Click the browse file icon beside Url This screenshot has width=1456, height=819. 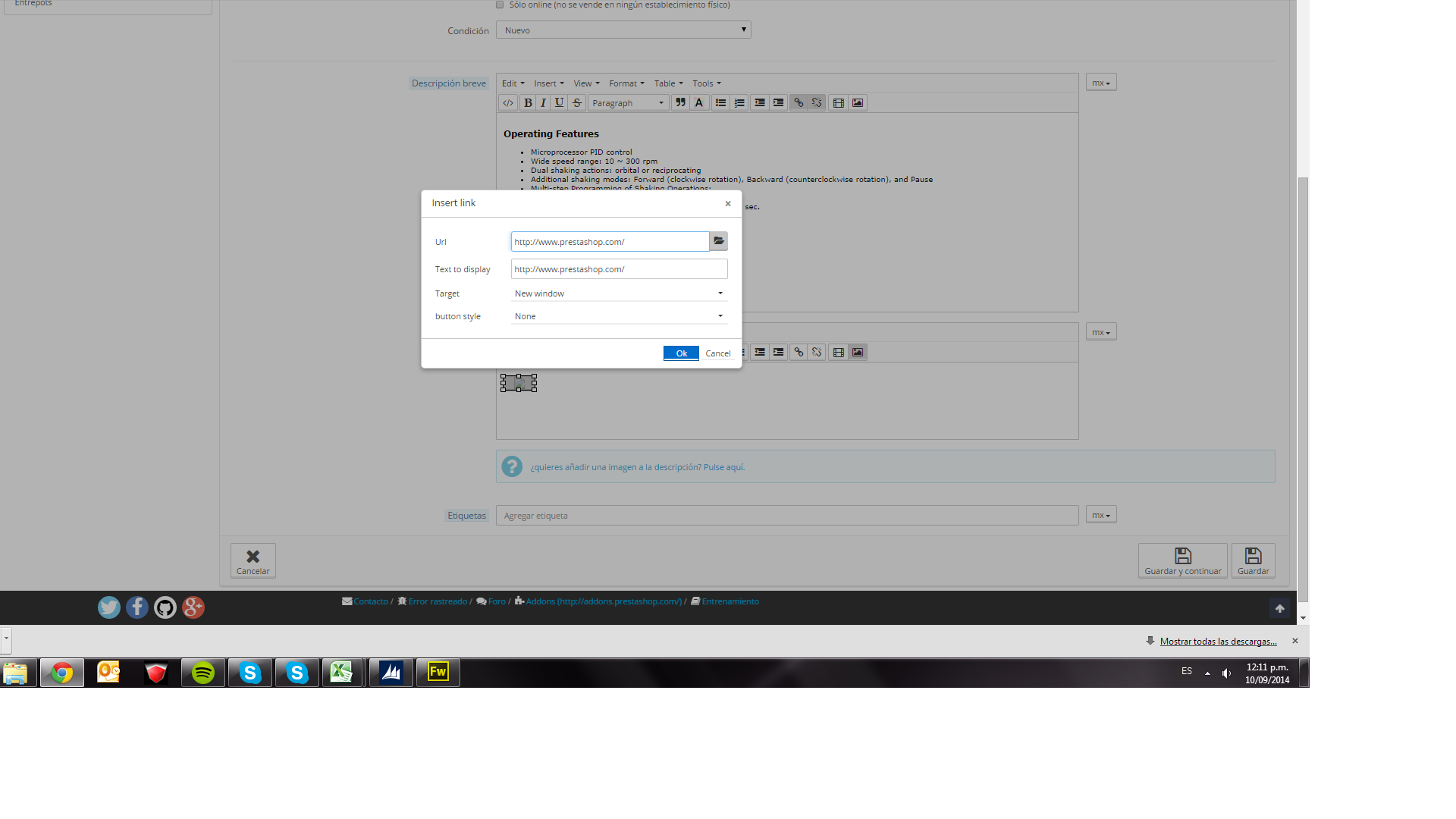(718, 241)
